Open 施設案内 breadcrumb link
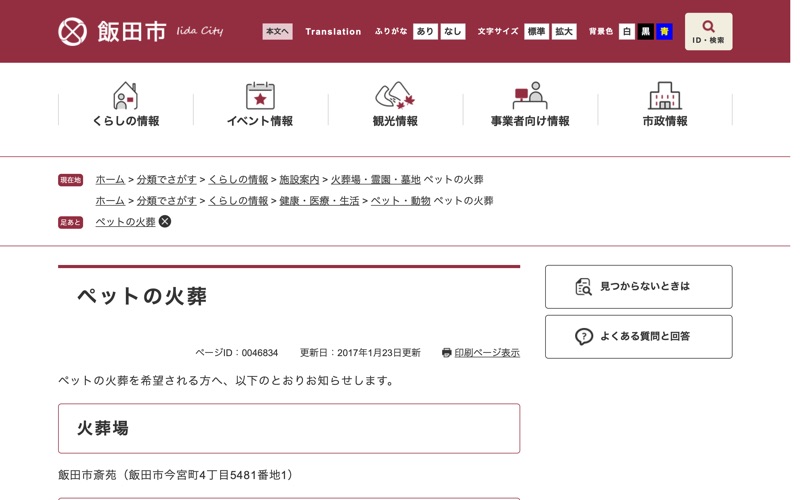This screenshot has width=800, height=500. click(x=299, y=180)
